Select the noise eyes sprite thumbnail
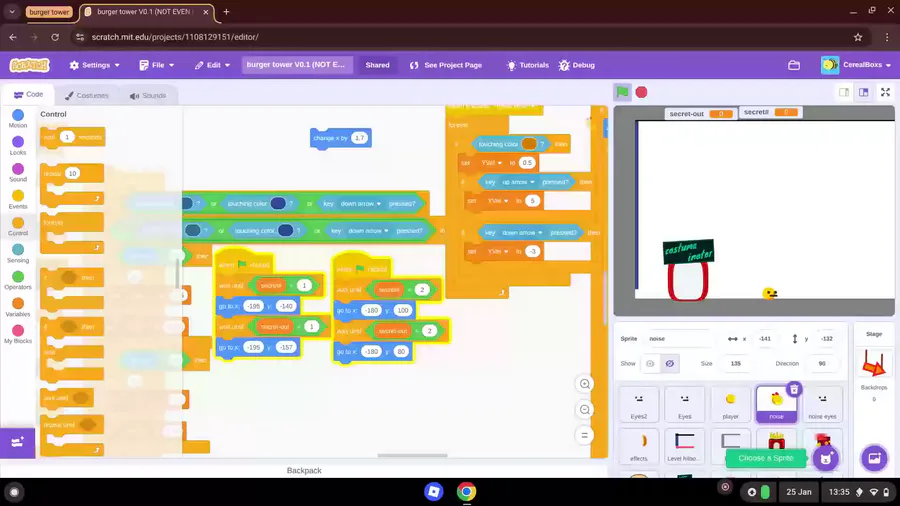The height and width of the screenshot is (506, 900). (x=822, y=404)
